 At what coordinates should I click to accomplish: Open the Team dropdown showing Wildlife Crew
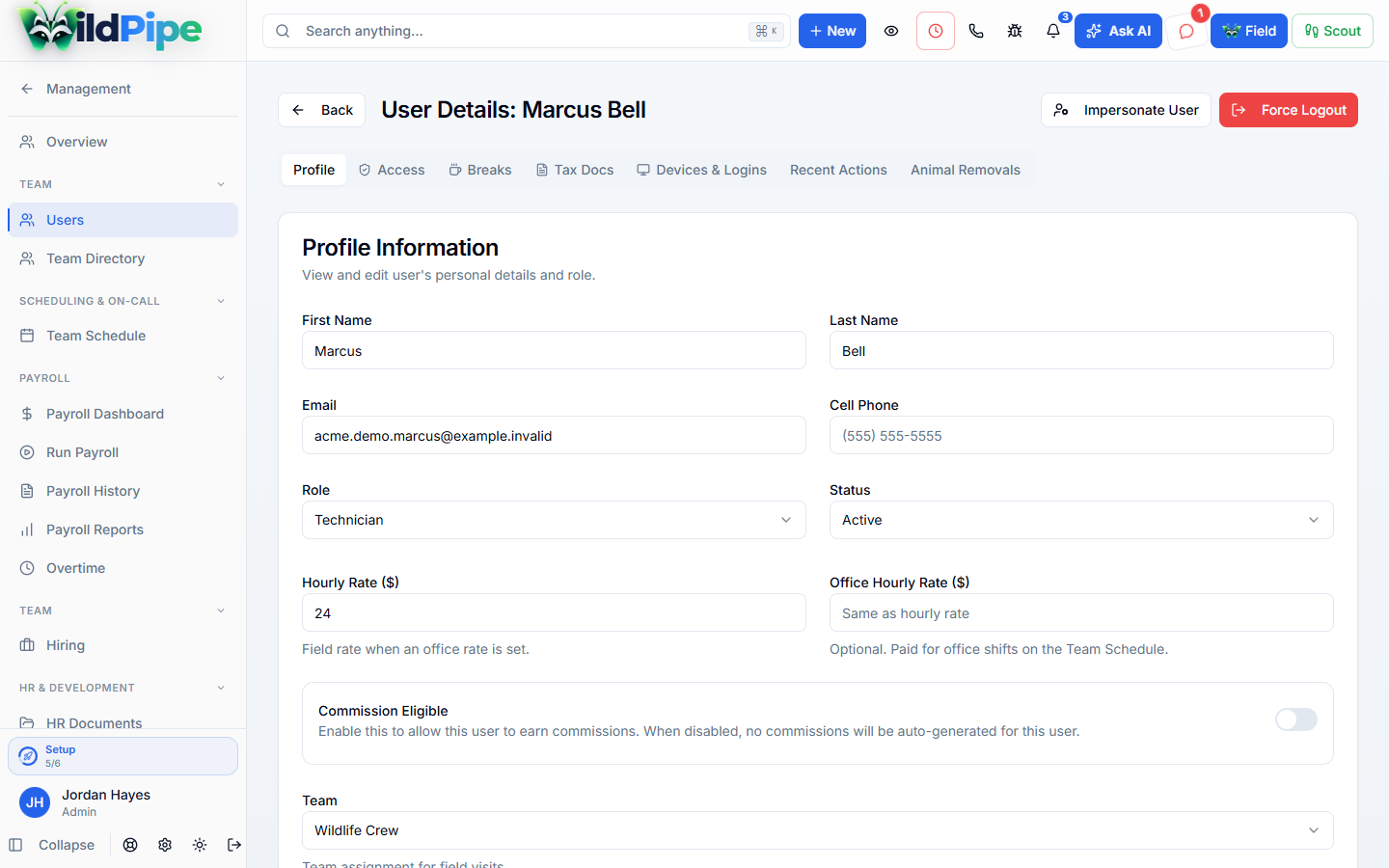pyautogui.click(x=818, y=830)
